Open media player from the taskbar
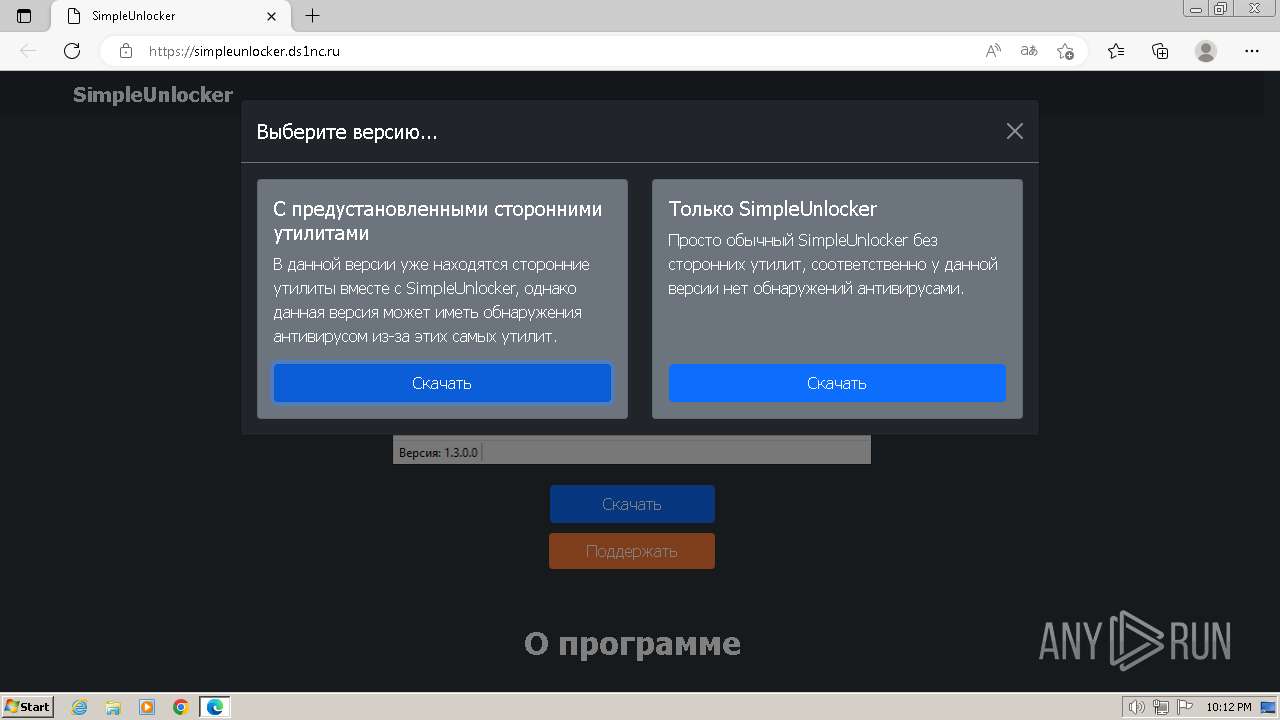The width and height of the screenshot is (1280, 720). (x=147, y=707)
